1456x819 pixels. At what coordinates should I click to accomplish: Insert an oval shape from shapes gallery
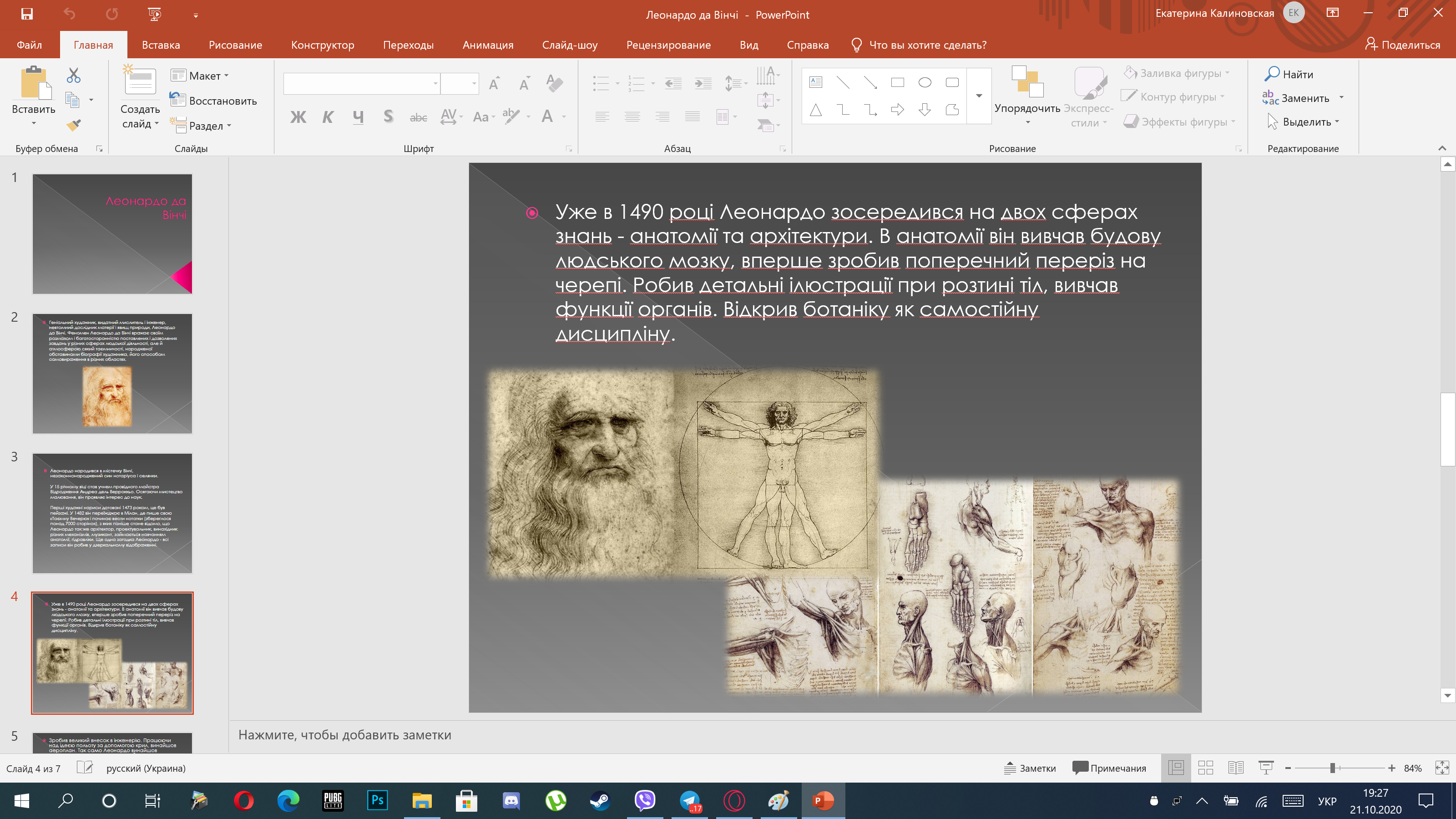(x=925, y=82)
